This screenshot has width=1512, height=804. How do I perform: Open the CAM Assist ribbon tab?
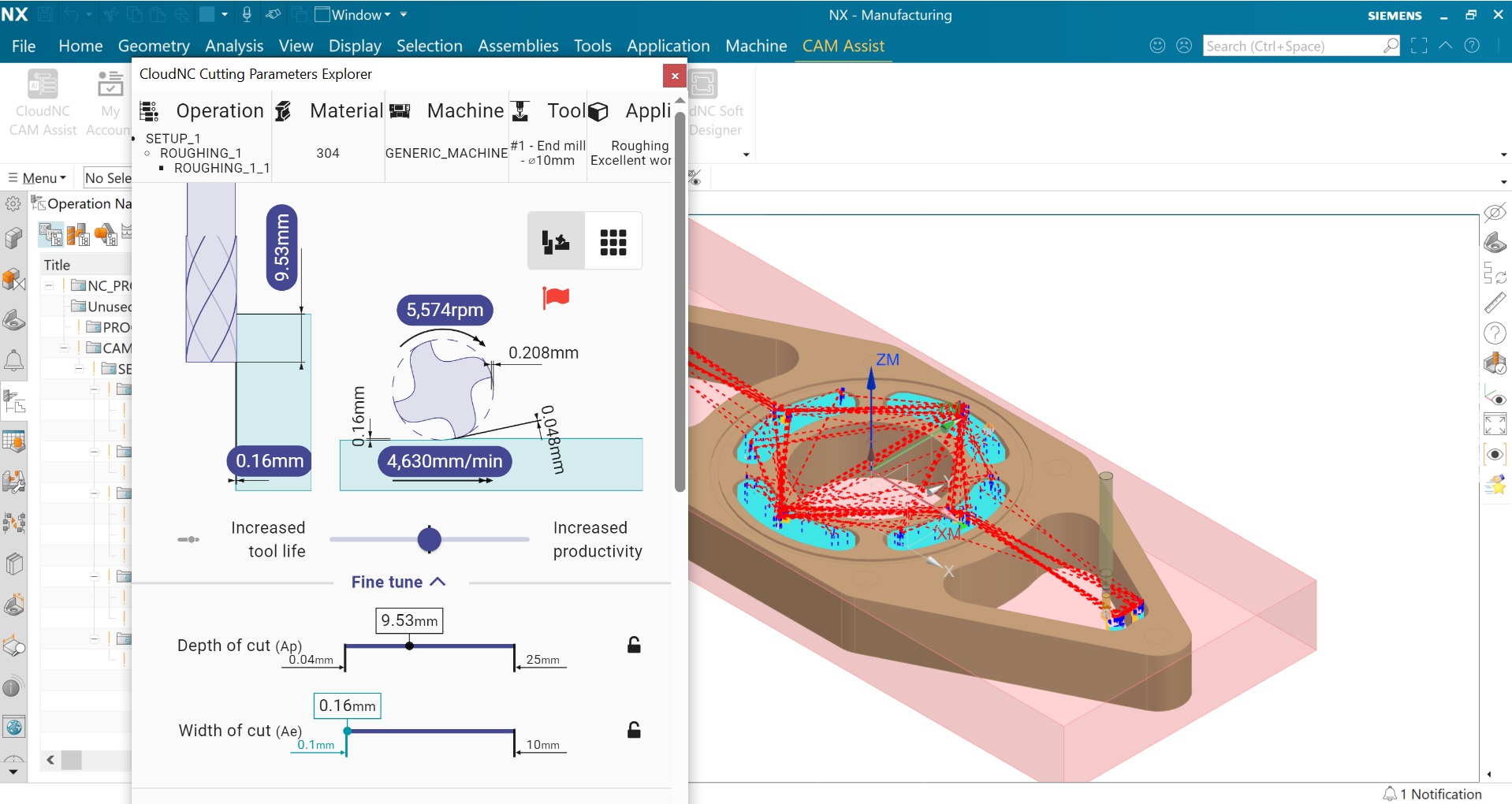843,46
